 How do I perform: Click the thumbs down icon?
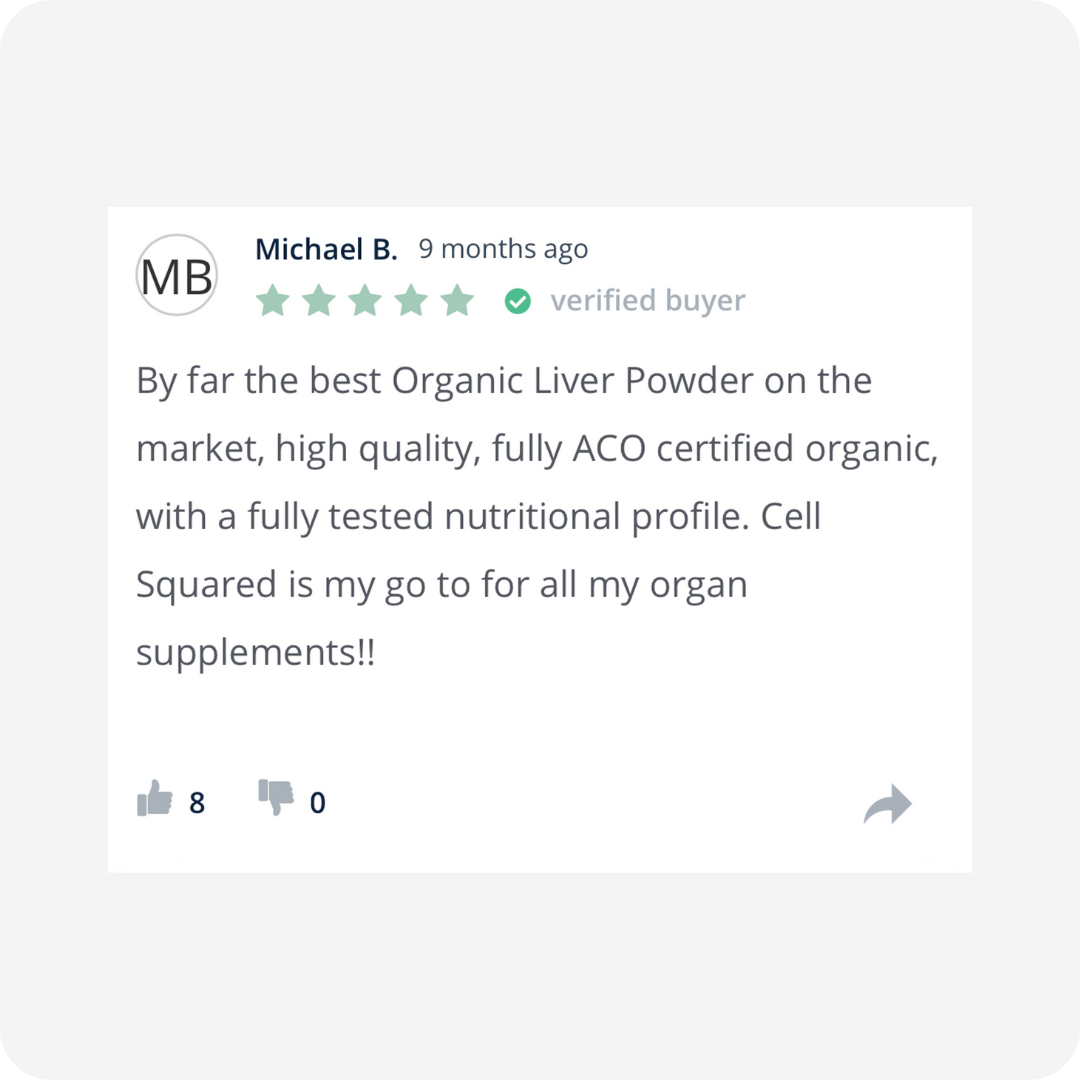coord(276,798)
